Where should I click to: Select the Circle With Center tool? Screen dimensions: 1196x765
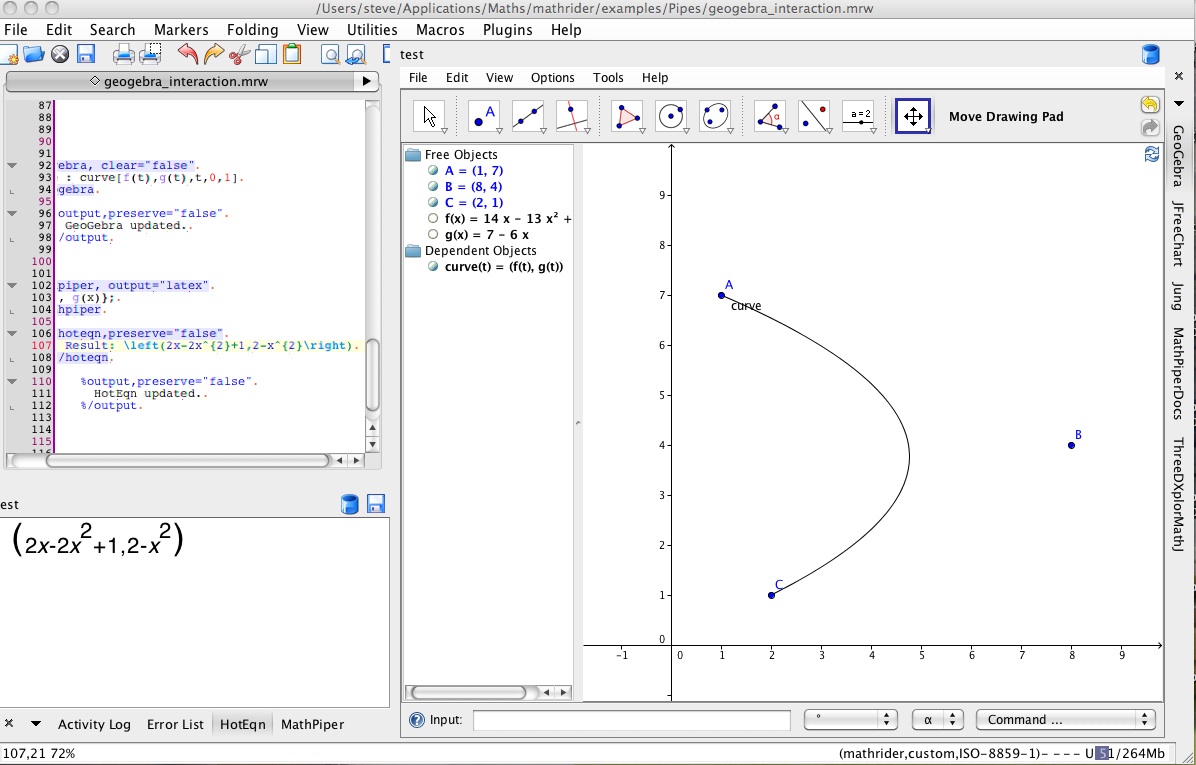coord(671,116)
